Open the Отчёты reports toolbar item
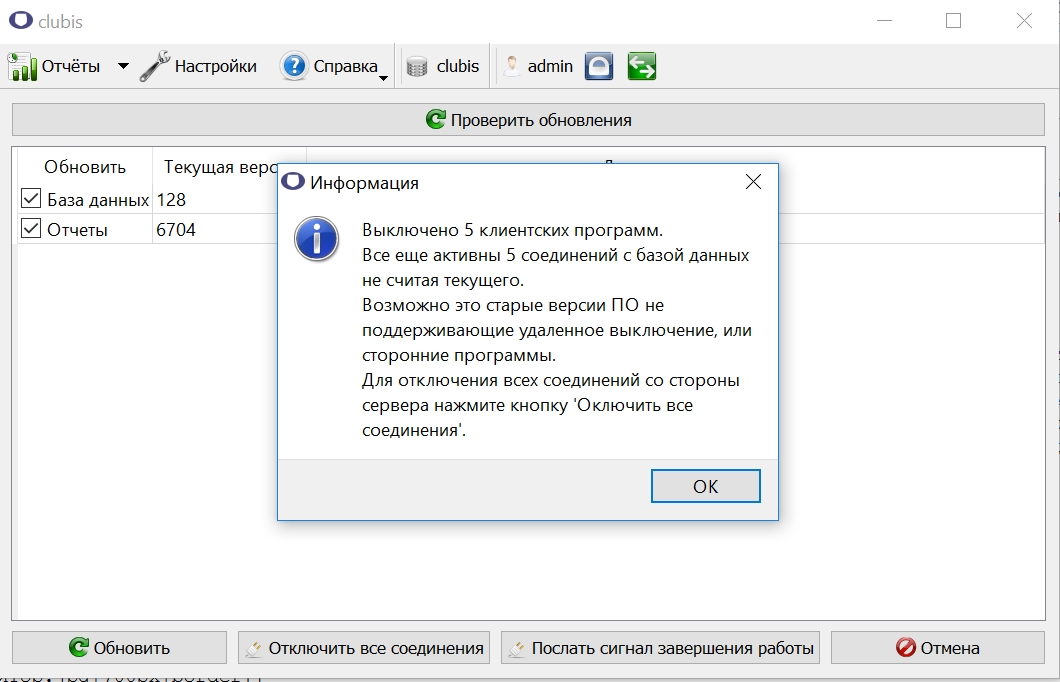Viewport: 1060px width, 682px height. [54, 66]
